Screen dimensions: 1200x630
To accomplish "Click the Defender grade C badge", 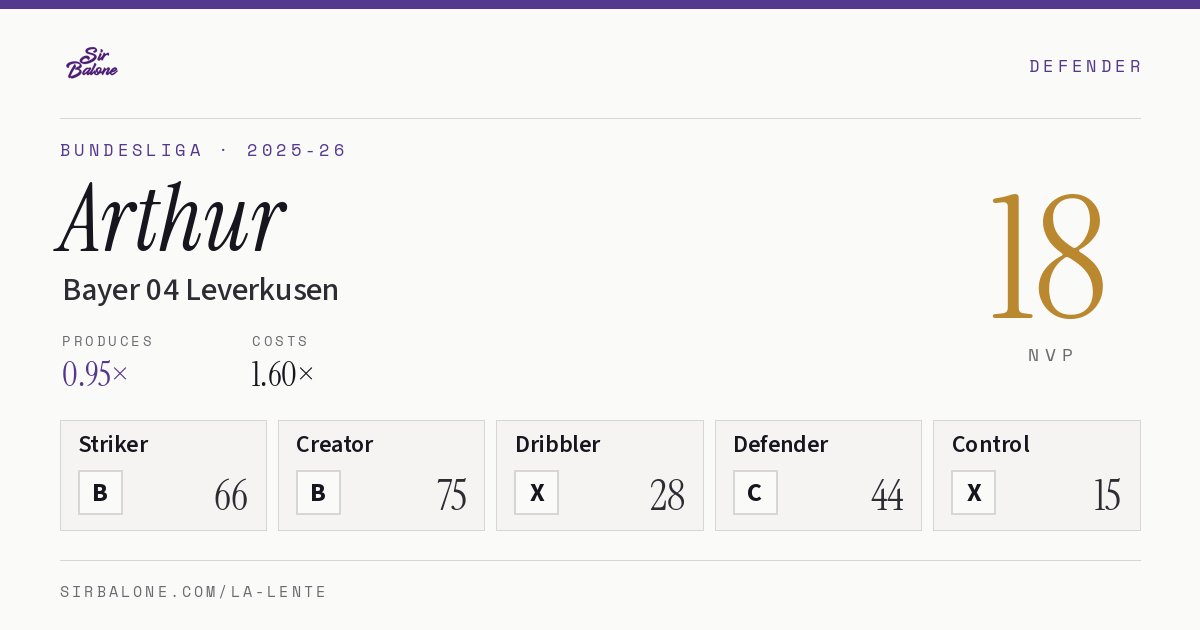I will (755, 492).
